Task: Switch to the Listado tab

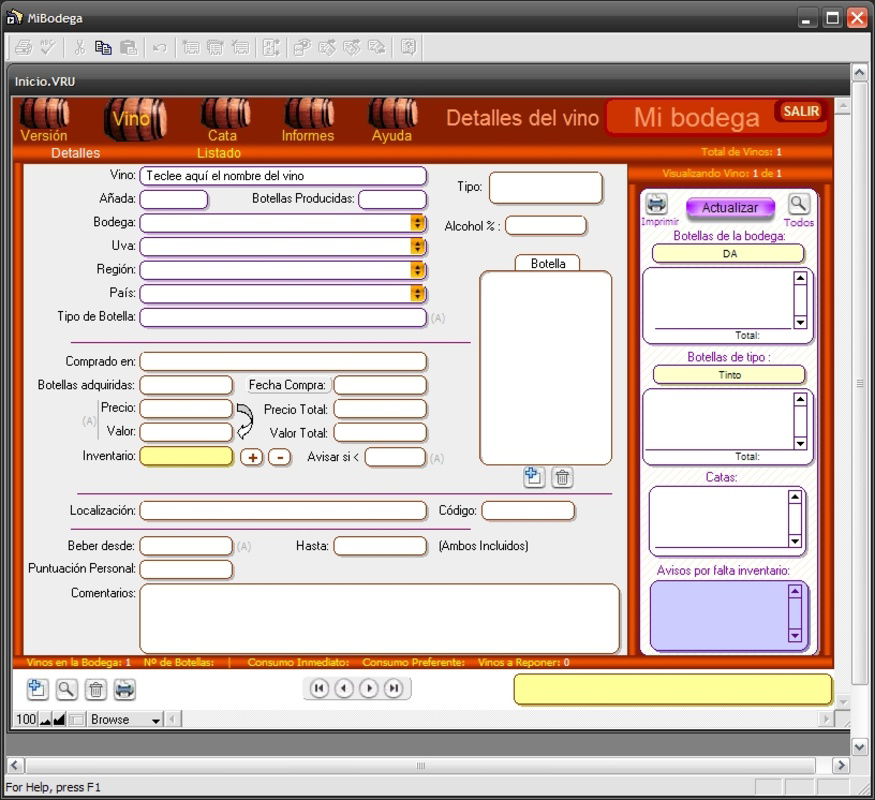Action: [219, 153]
